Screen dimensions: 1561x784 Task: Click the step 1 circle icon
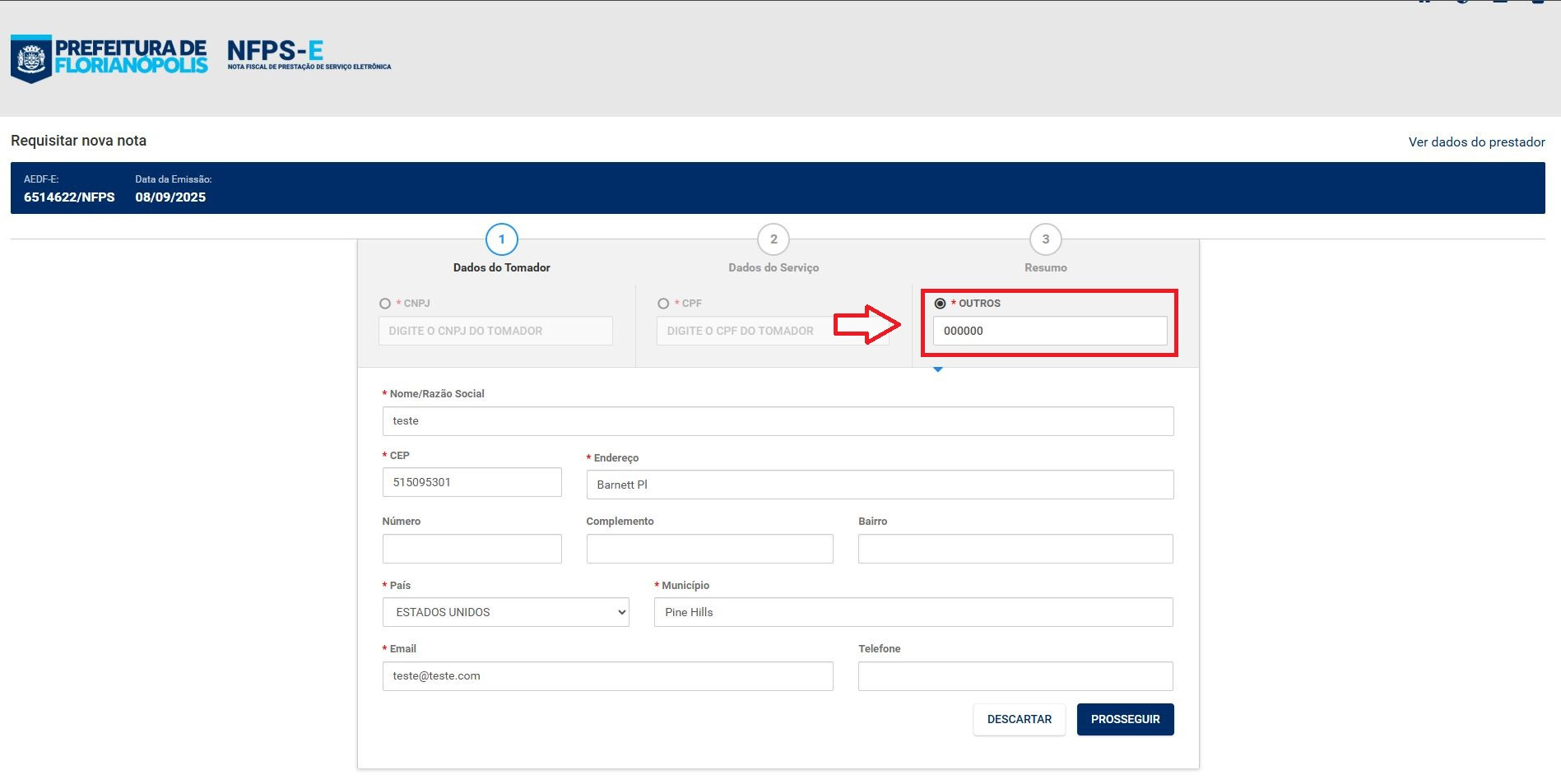pos(501,239)
